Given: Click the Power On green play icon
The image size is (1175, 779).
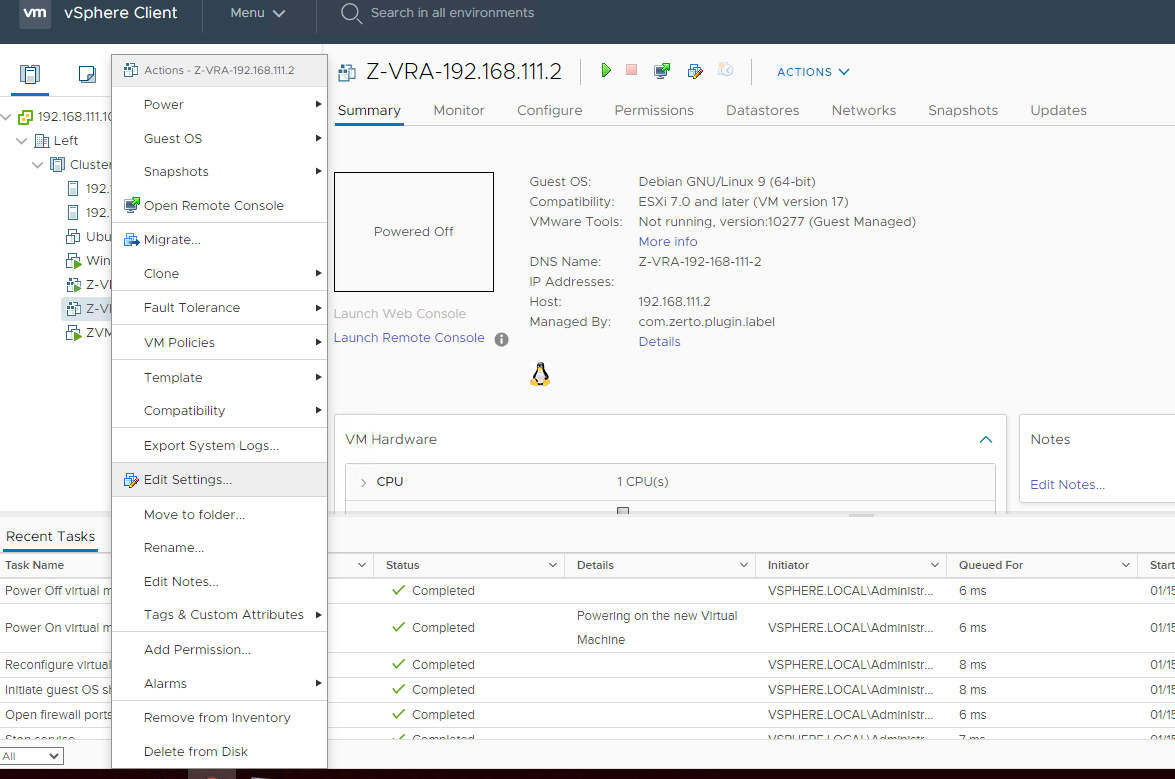Looking at the screenshot, I should [605, 70].
